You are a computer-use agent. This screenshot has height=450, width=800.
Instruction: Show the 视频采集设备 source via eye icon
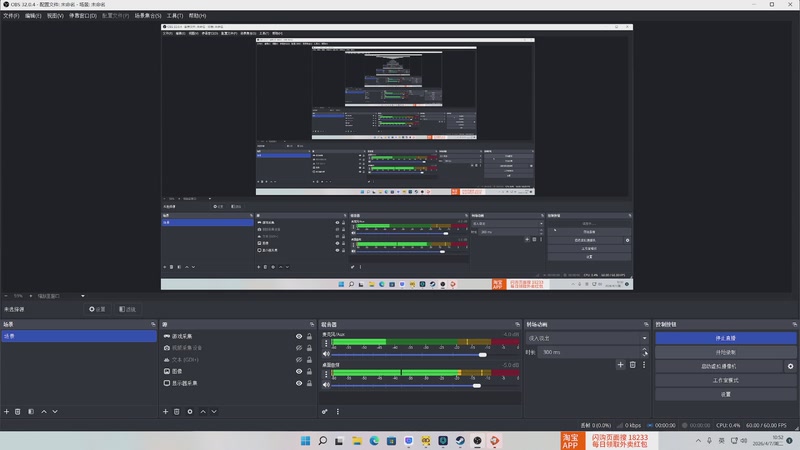[299, 348]
